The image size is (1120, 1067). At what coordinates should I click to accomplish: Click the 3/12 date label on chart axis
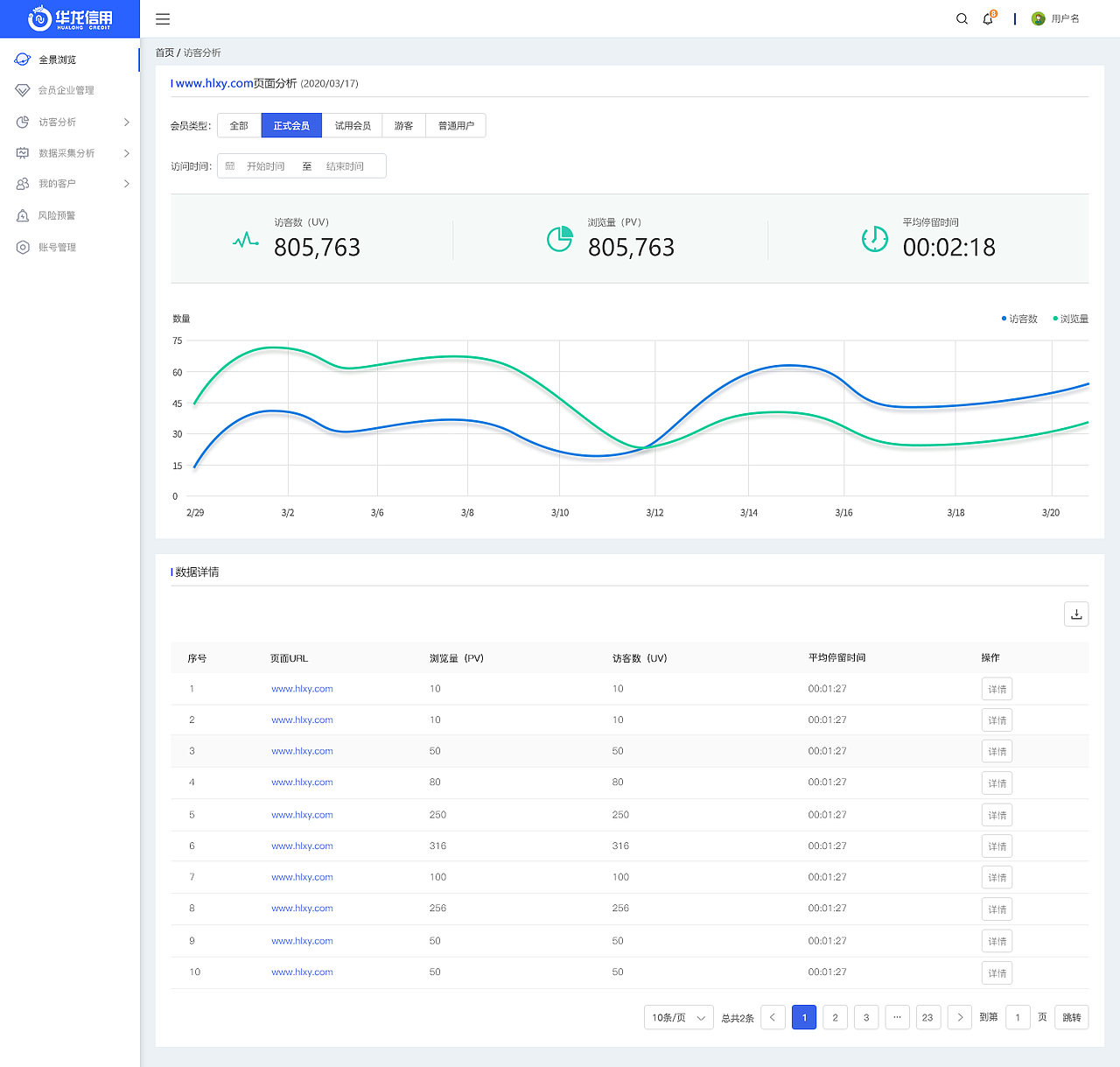pos(654,513)
